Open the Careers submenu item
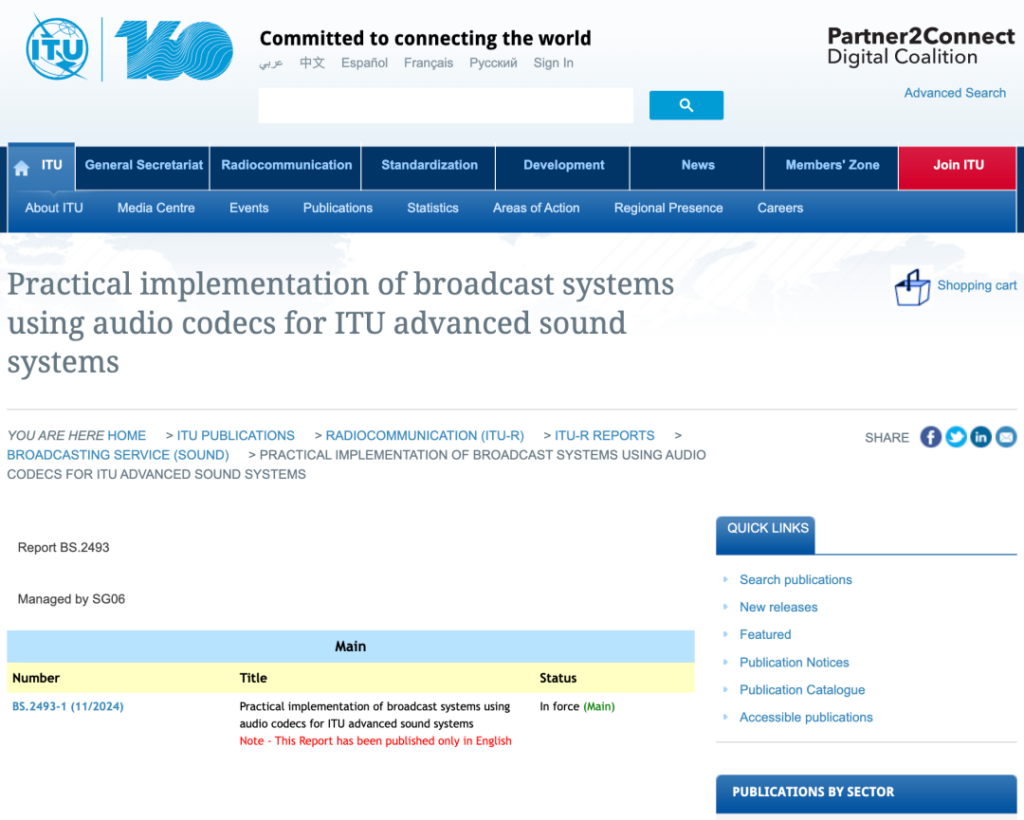The width and height of the screenshot is (1024, 820). tap(780, 208)
